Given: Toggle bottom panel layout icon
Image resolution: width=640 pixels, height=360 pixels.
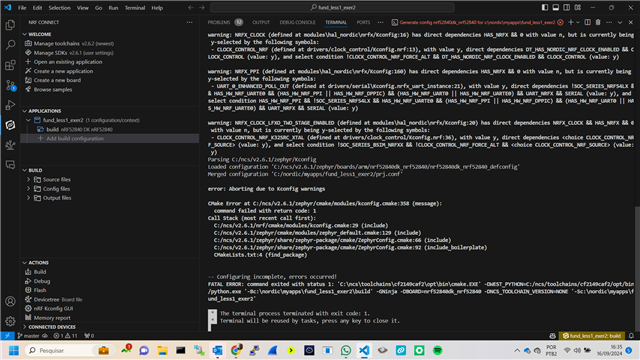Looking at the screenshot, I should (x=556, y=7).
